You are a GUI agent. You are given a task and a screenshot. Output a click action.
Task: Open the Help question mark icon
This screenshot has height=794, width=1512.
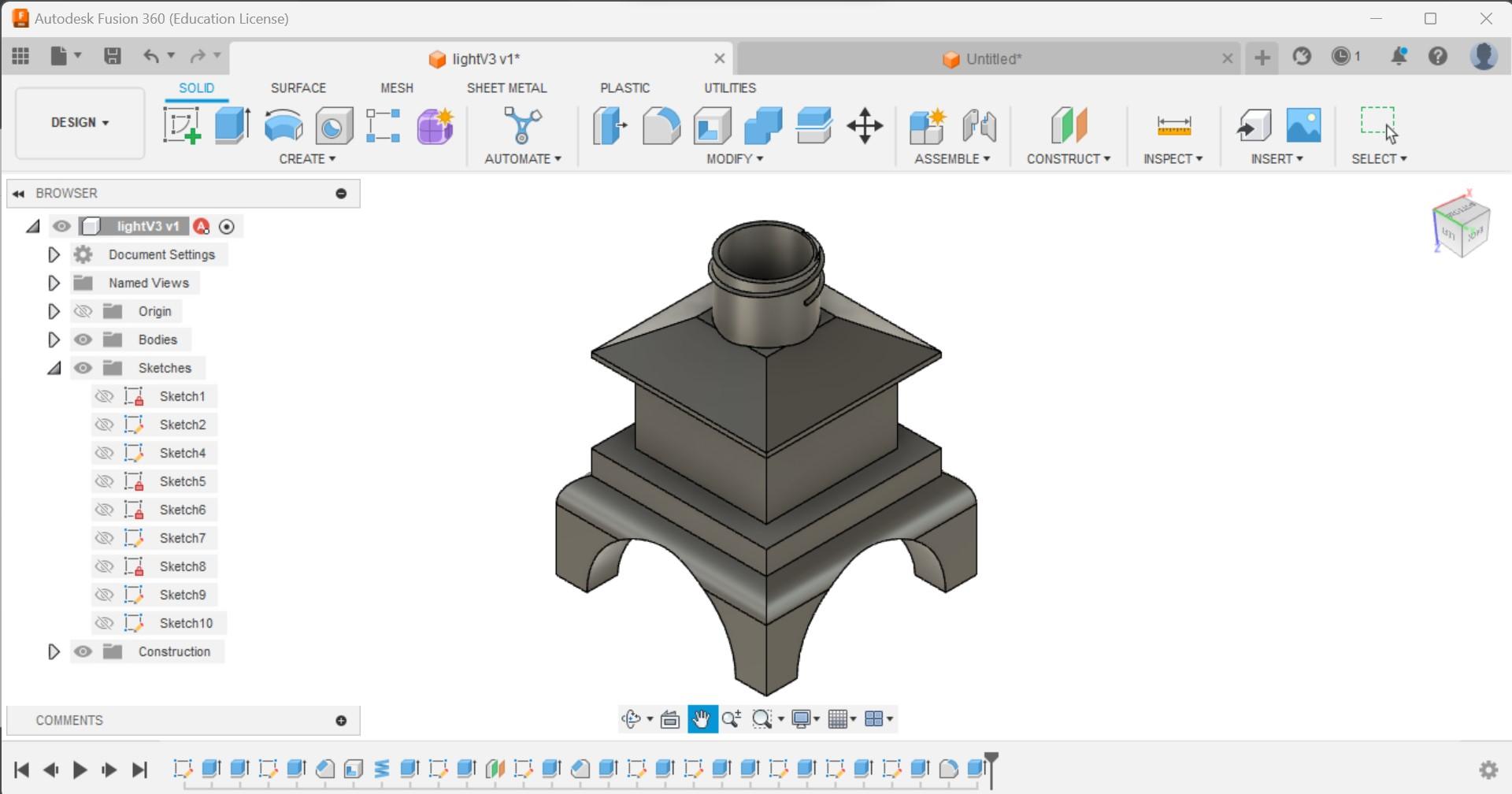1438,57
